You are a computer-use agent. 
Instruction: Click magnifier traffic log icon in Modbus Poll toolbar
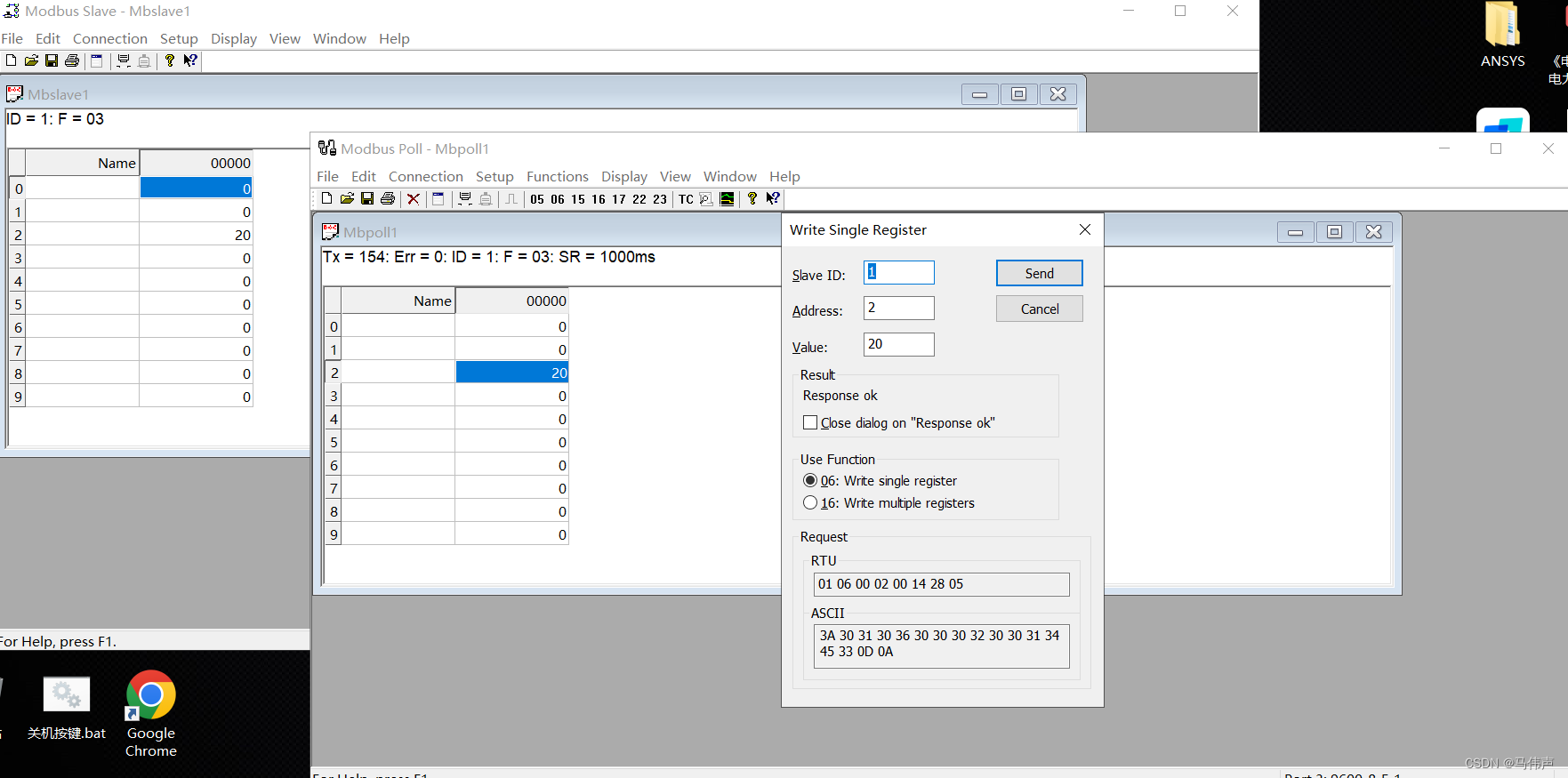[x=706, y=198]
